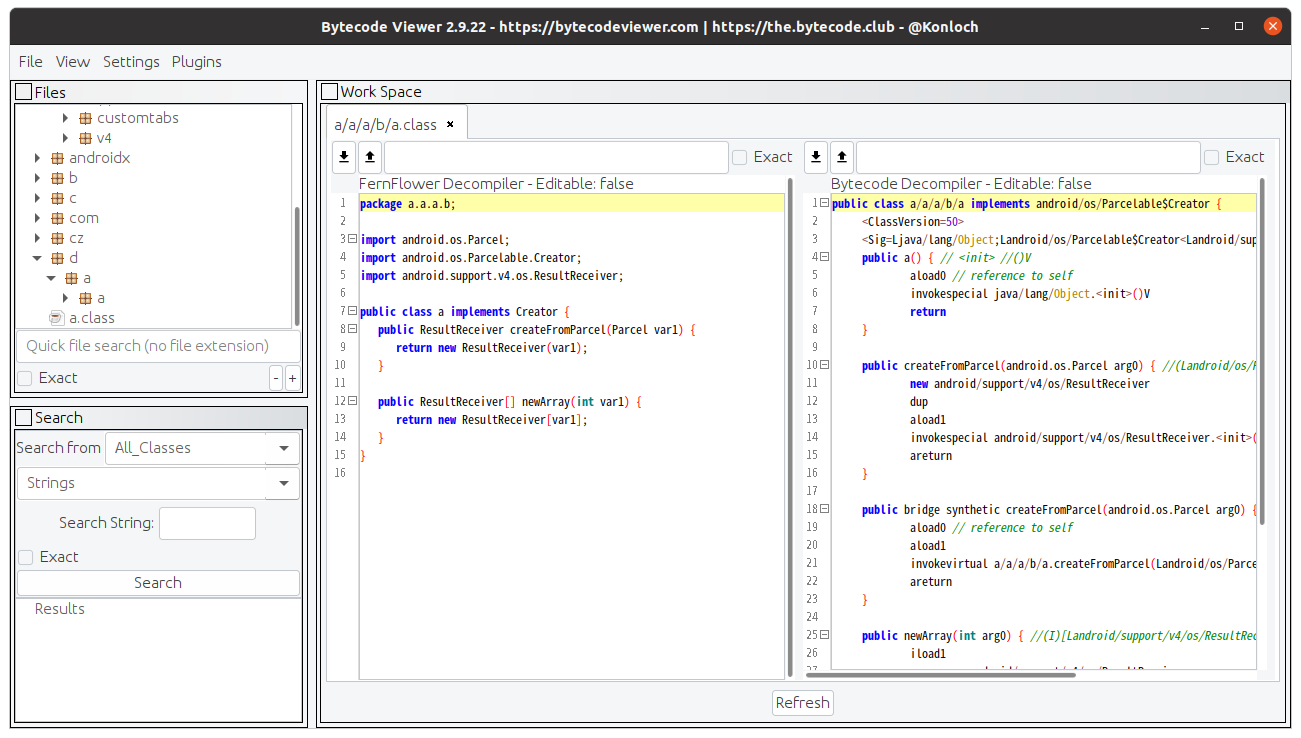The width and height of the screenshot is (1301, 738).
Task: Click search-next down arrow in FernFlower pane
Action: click(344, 157)
